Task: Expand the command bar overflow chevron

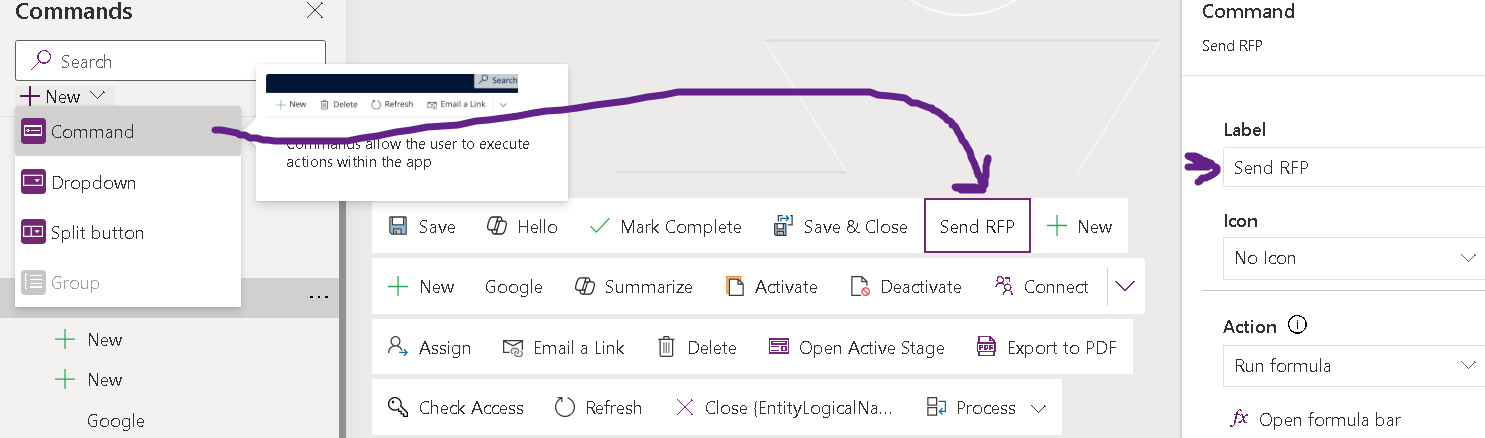Action: (1125, 286)
